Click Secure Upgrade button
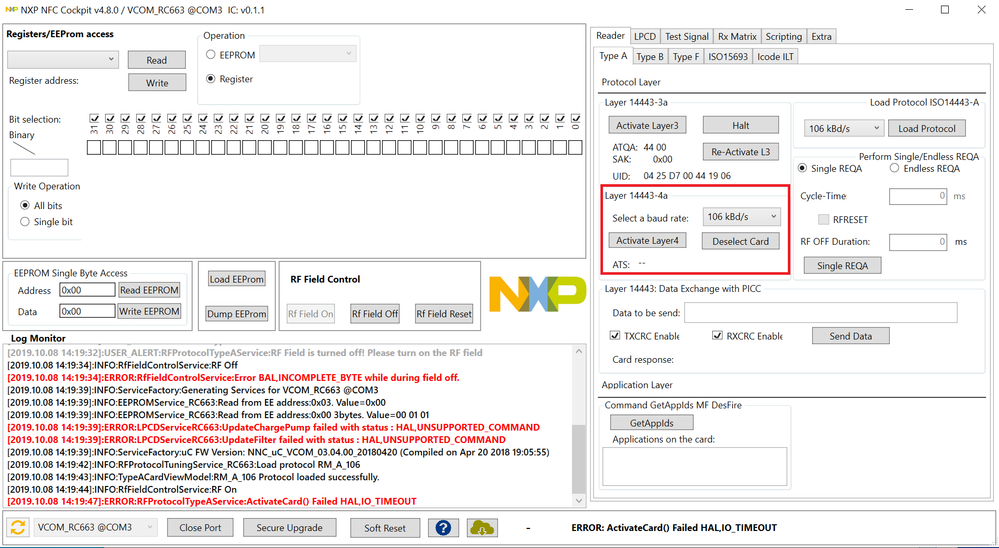This screenshot has width=999, height=548. point(290,528)
